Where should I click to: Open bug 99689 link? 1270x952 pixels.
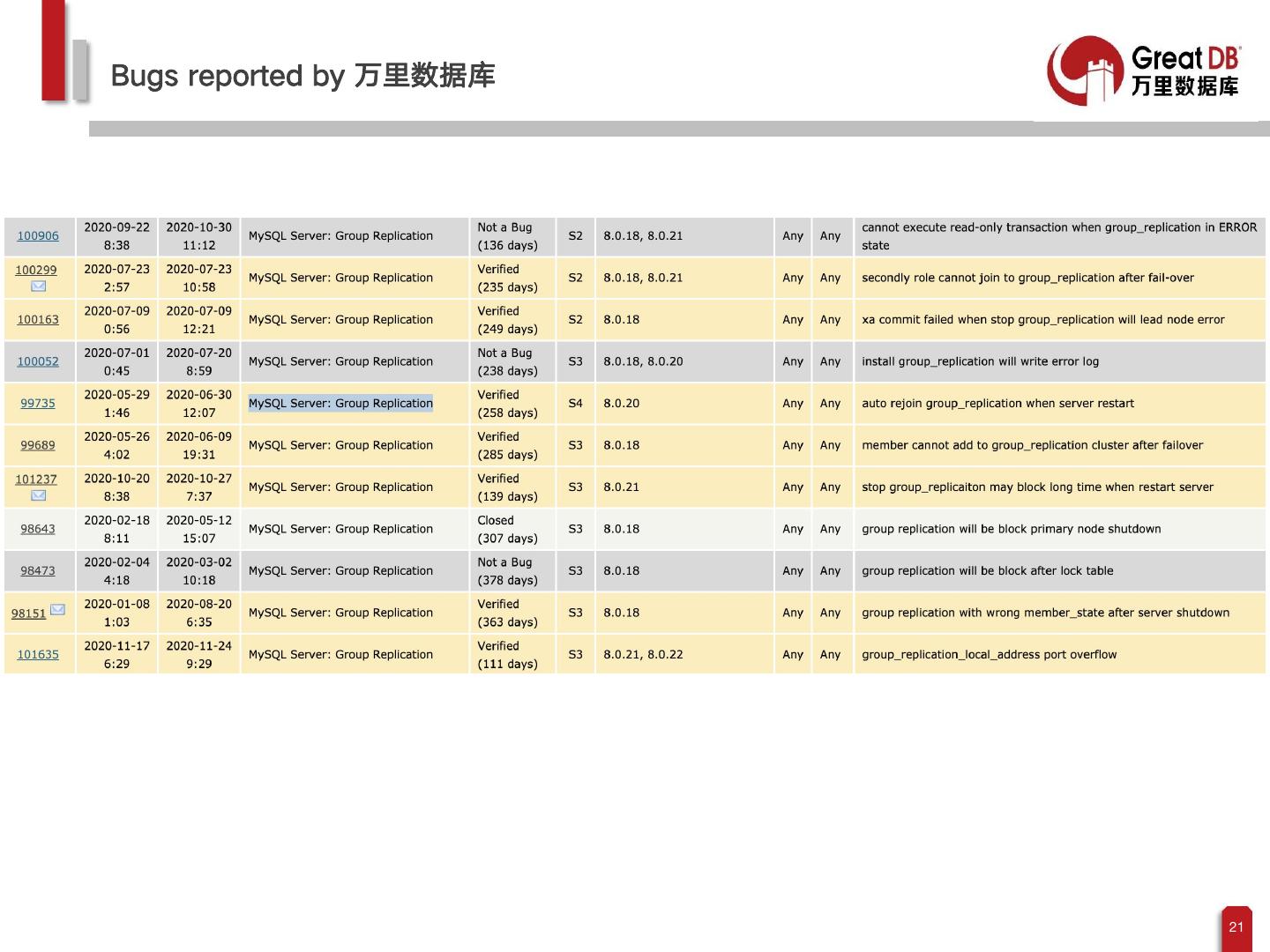(x=38, y=445)
